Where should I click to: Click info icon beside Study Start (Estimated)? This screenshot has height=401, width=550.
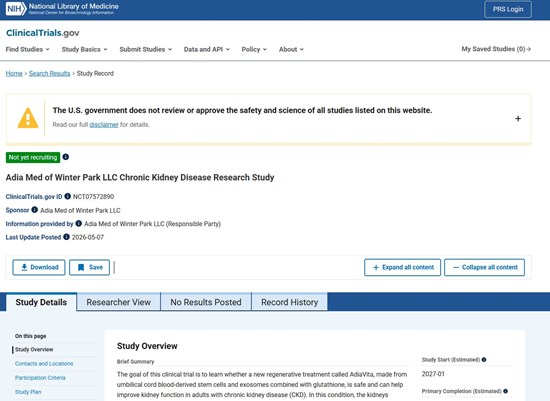484,360
